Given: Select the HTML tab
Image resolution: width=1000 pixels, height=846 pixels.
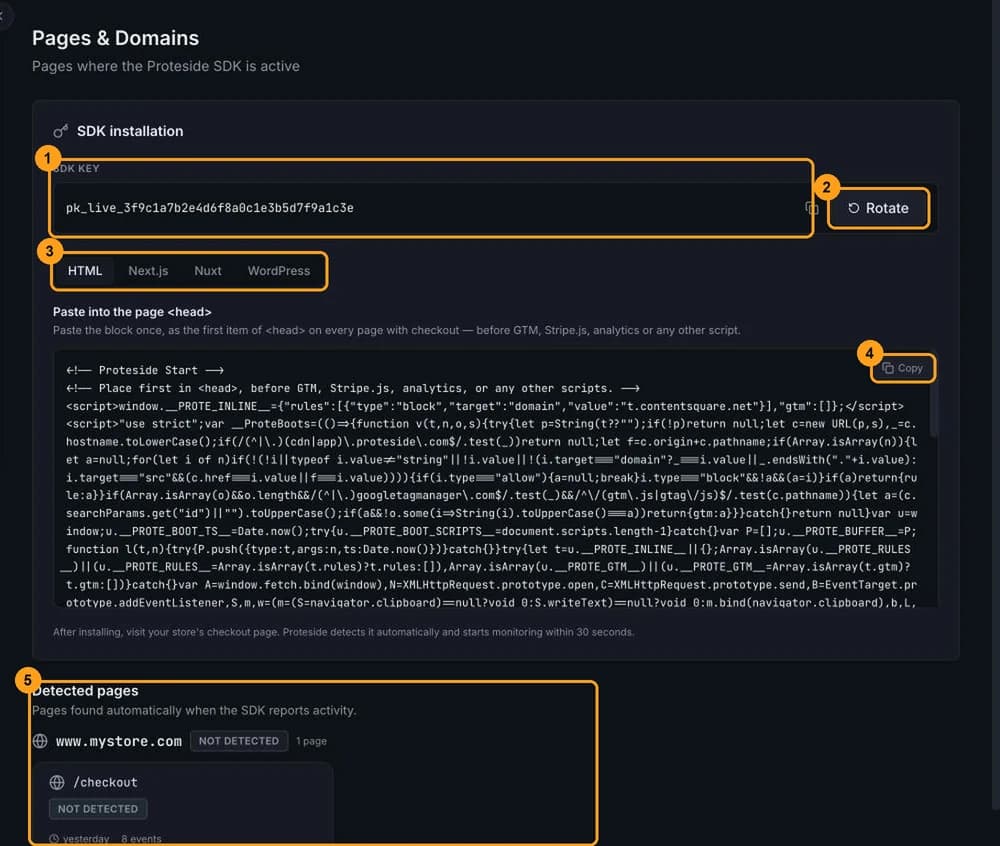Looking at the screenshot, I should (85, 270).
